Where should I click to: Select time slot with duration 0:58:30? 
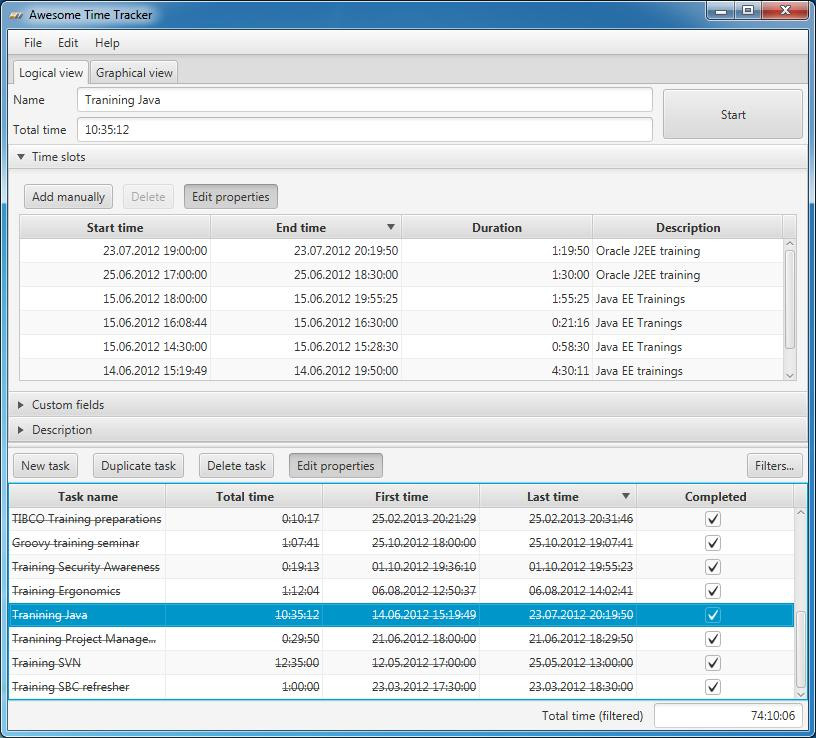[x=401, y=347]
